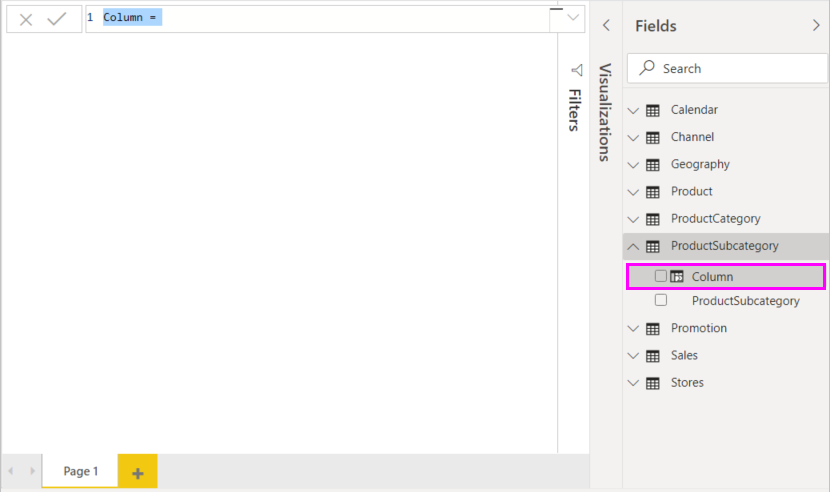Switch to the Page 1 tab

pos(80,471)
